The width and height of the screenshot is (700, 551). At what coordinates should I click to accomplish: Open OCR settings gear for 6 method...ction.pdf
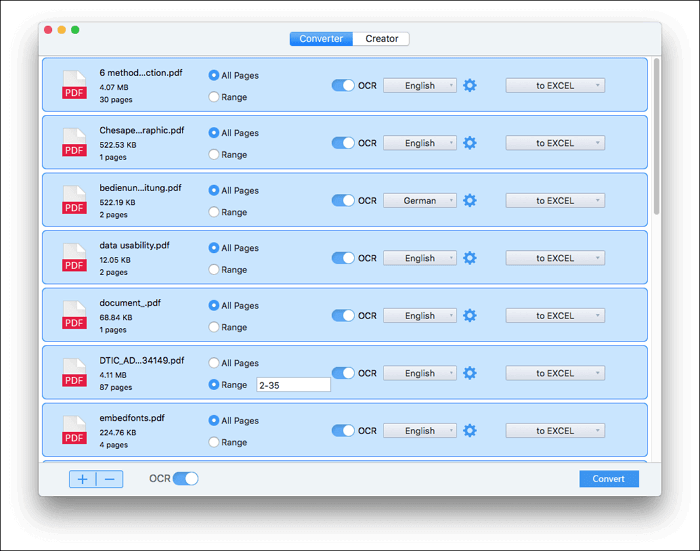click(x=470, y=86)
